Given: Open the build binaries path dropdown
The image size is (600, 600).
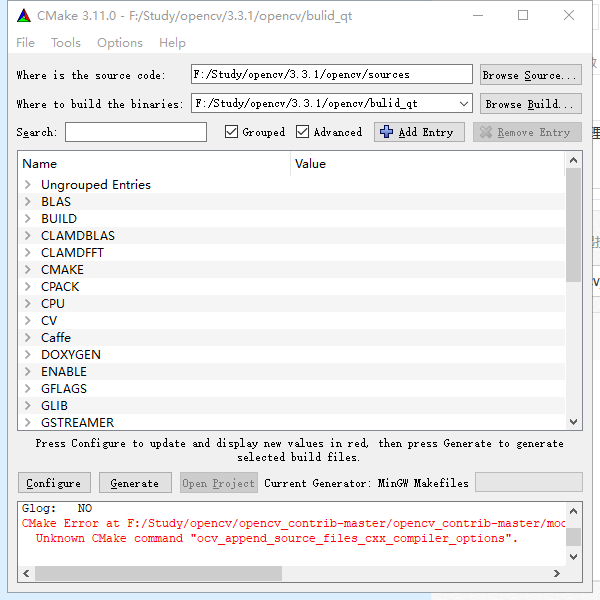Looking at the screenshot, I should (464, 103).
